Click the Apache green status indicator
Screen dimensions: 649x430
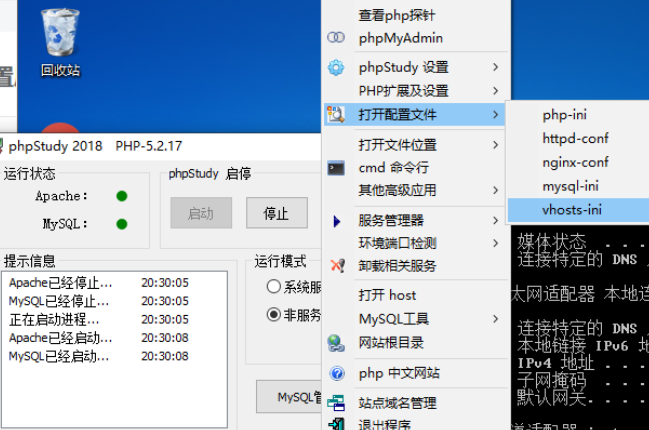(x=122, y=196)
